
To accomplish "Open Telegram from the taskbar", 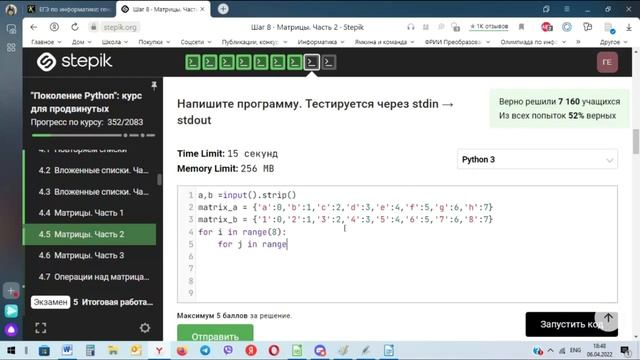I will 205,350.
